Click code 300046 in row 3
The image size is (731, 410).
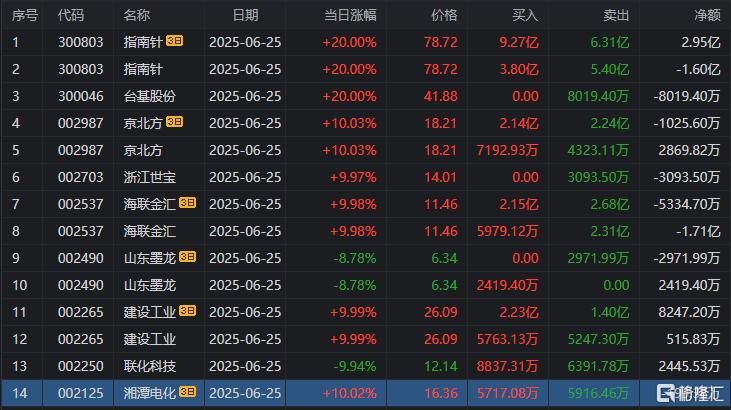pos(81,97)
